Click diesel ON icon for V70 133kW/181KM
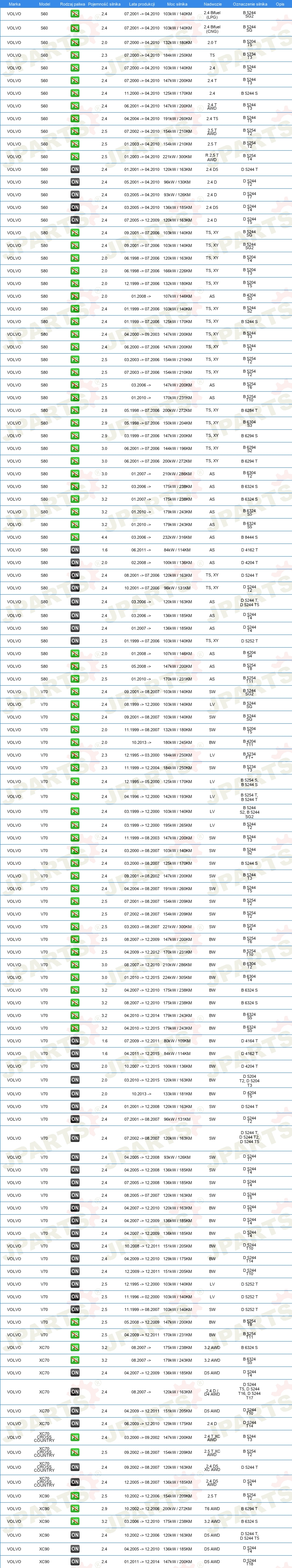The height and width of the screenshot is (1568, 292). [74, 1094]
